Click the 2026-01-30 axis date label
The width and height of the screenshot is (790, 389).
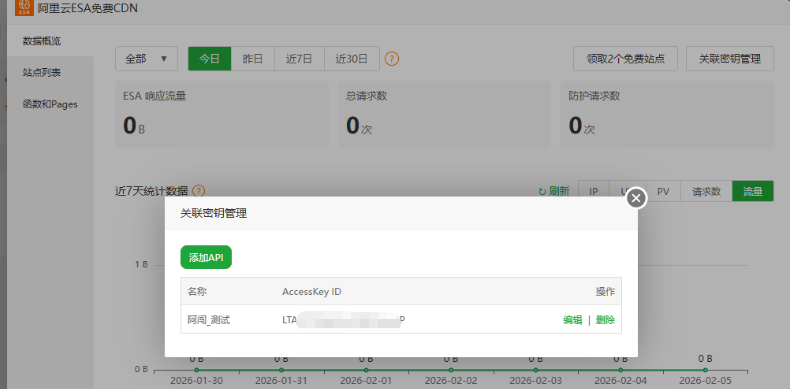click(196, 380)
